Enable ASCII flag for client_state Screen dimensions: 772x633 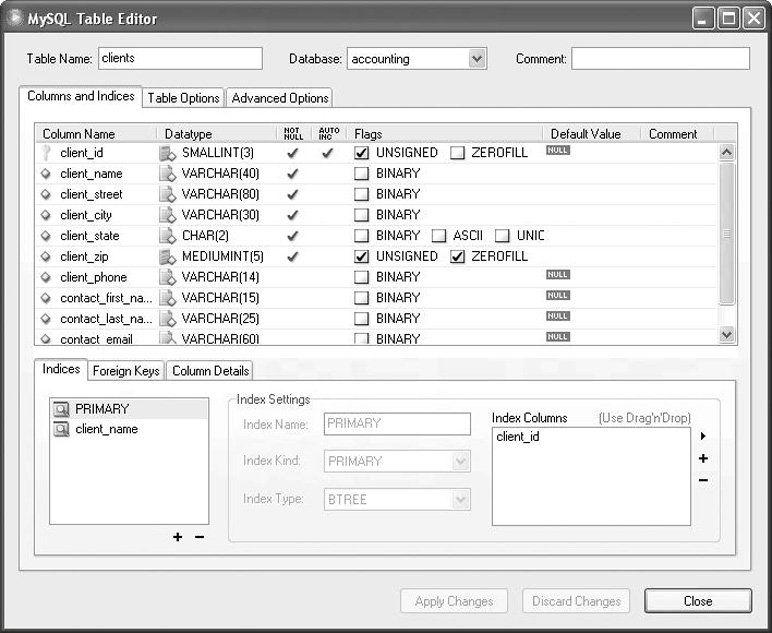click(439, 236)
